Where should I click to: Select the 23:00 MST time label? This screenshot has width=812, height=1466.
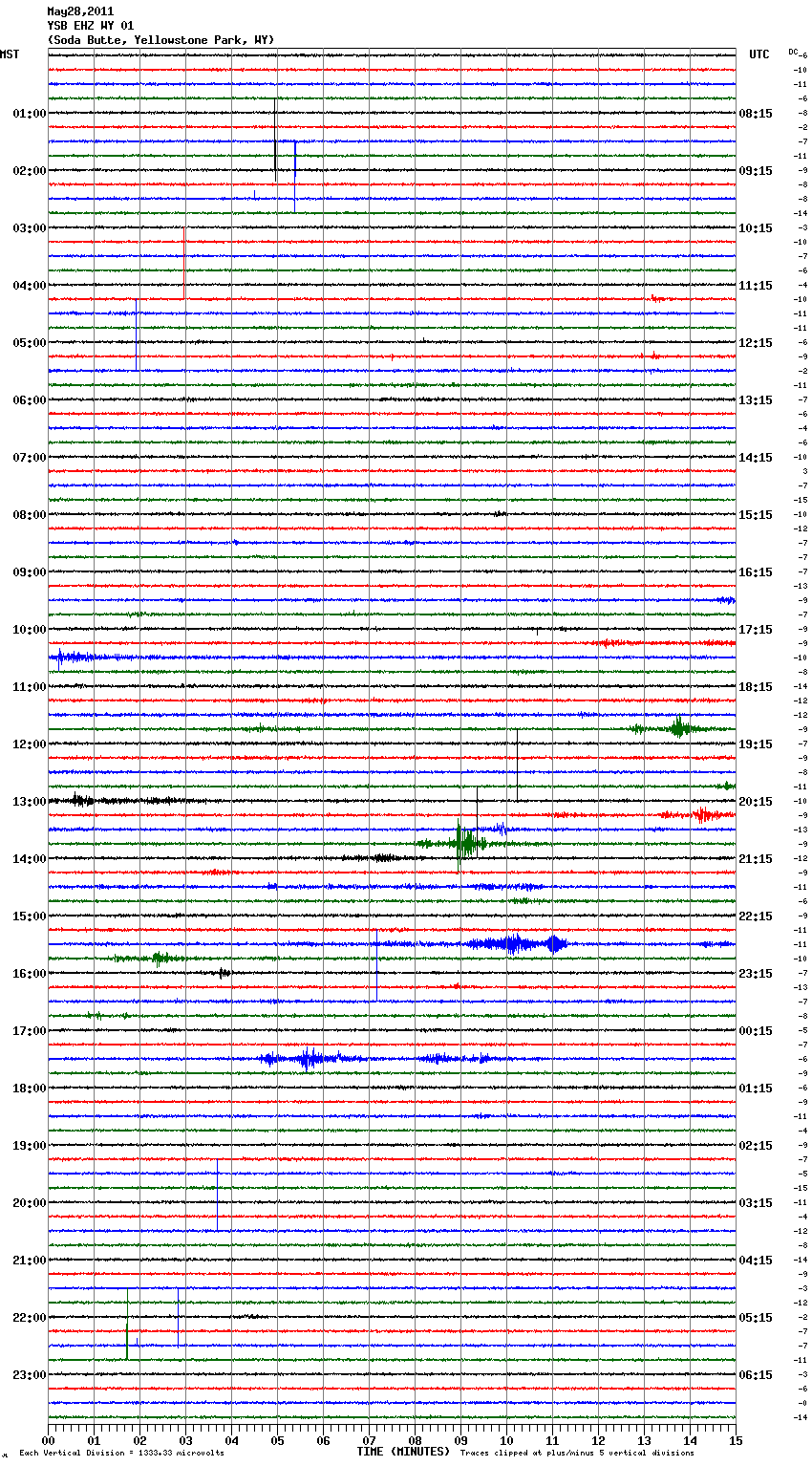pos(29,1375)
